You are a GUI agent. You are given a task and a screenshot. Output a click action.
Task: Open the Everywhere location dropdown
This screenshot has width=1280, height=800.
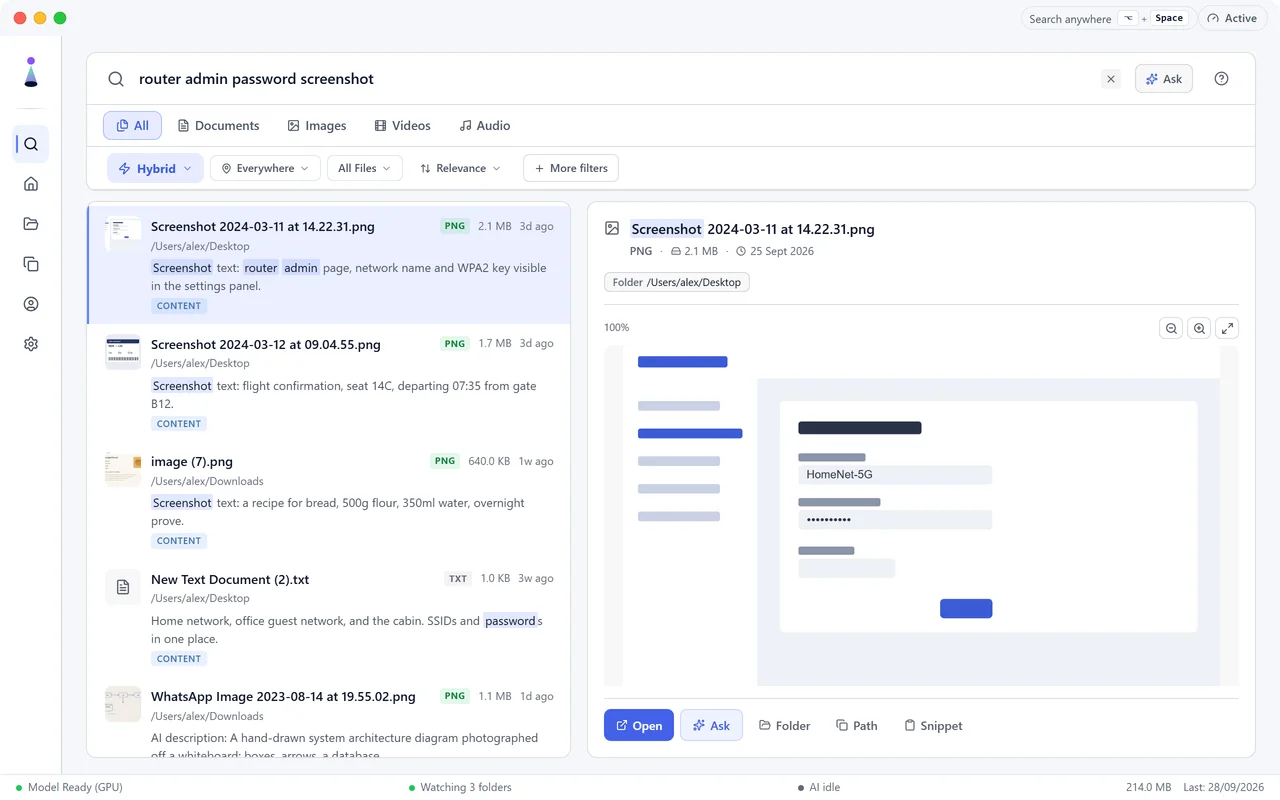click(265, 168)
